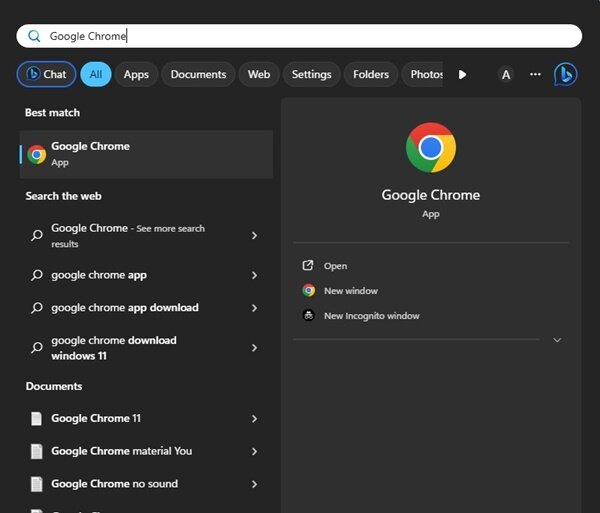The image size is (600, 513).
Task: Click 'Google Chrome' title in preview pane
Action: (431, 195)
